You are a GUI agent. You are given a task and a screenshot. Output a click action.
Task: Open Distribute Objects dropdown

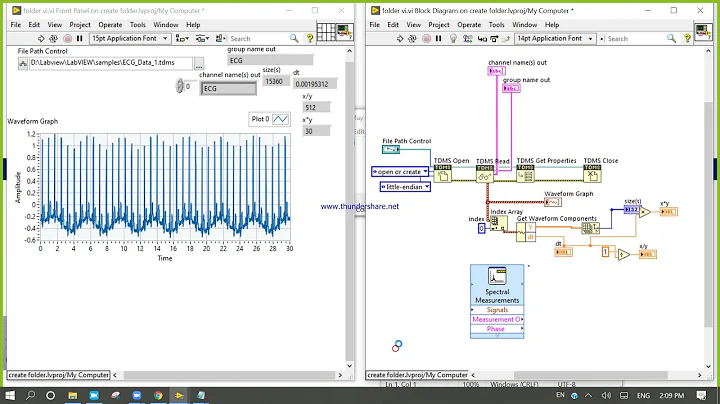point(202,39)
